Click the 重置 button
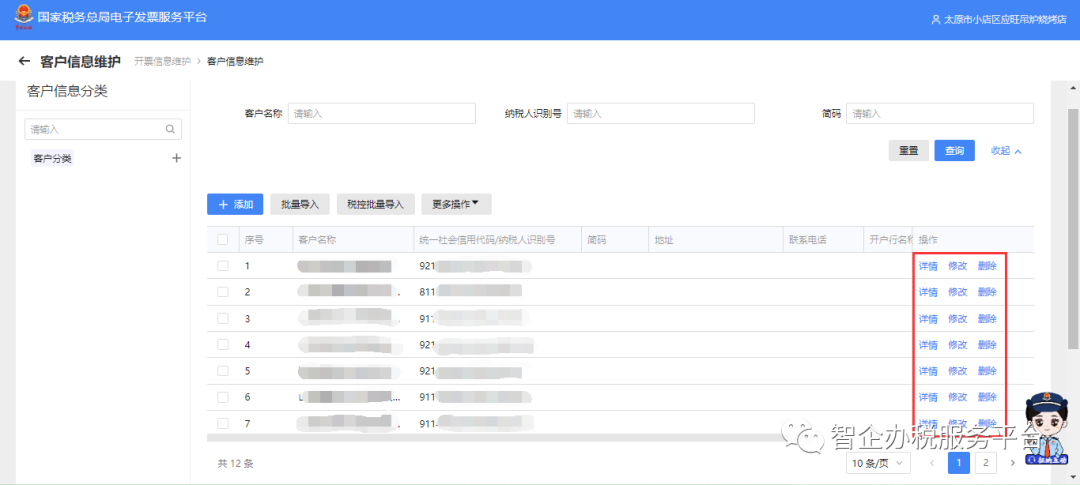This screenshot has height=485, width=1080. 908,151
